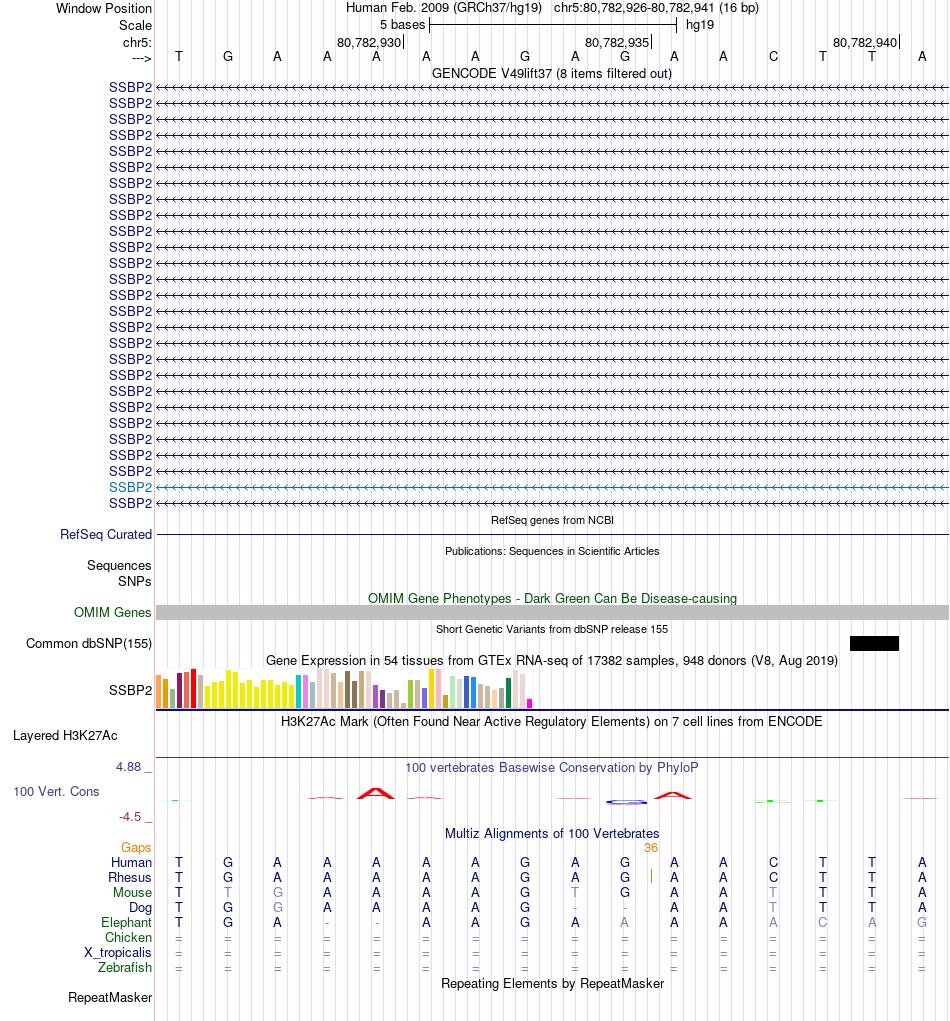Click the RefSeq Curated intron line

click(552, 535)
